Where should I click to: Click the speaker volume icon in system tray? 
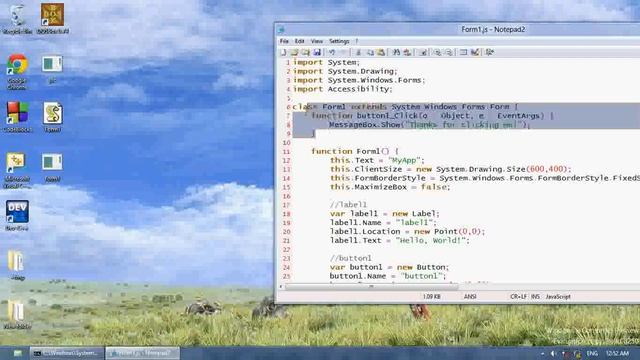click(553, 353)
